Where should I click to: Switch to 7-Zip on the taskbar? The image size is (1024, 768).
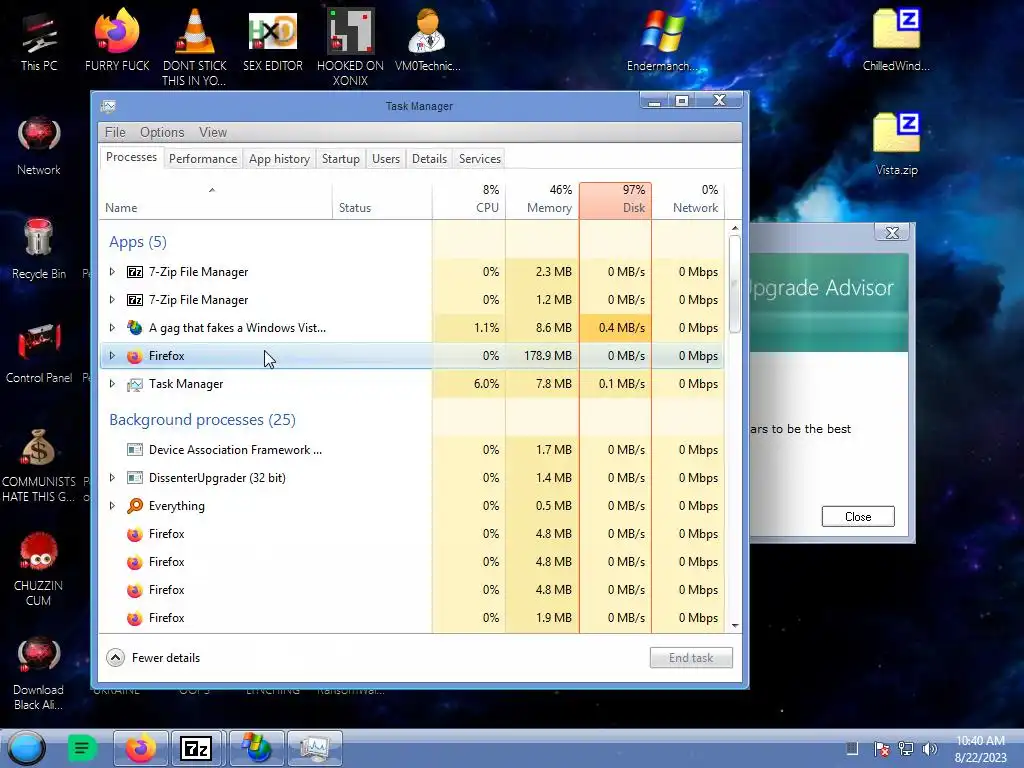(197, 748)
